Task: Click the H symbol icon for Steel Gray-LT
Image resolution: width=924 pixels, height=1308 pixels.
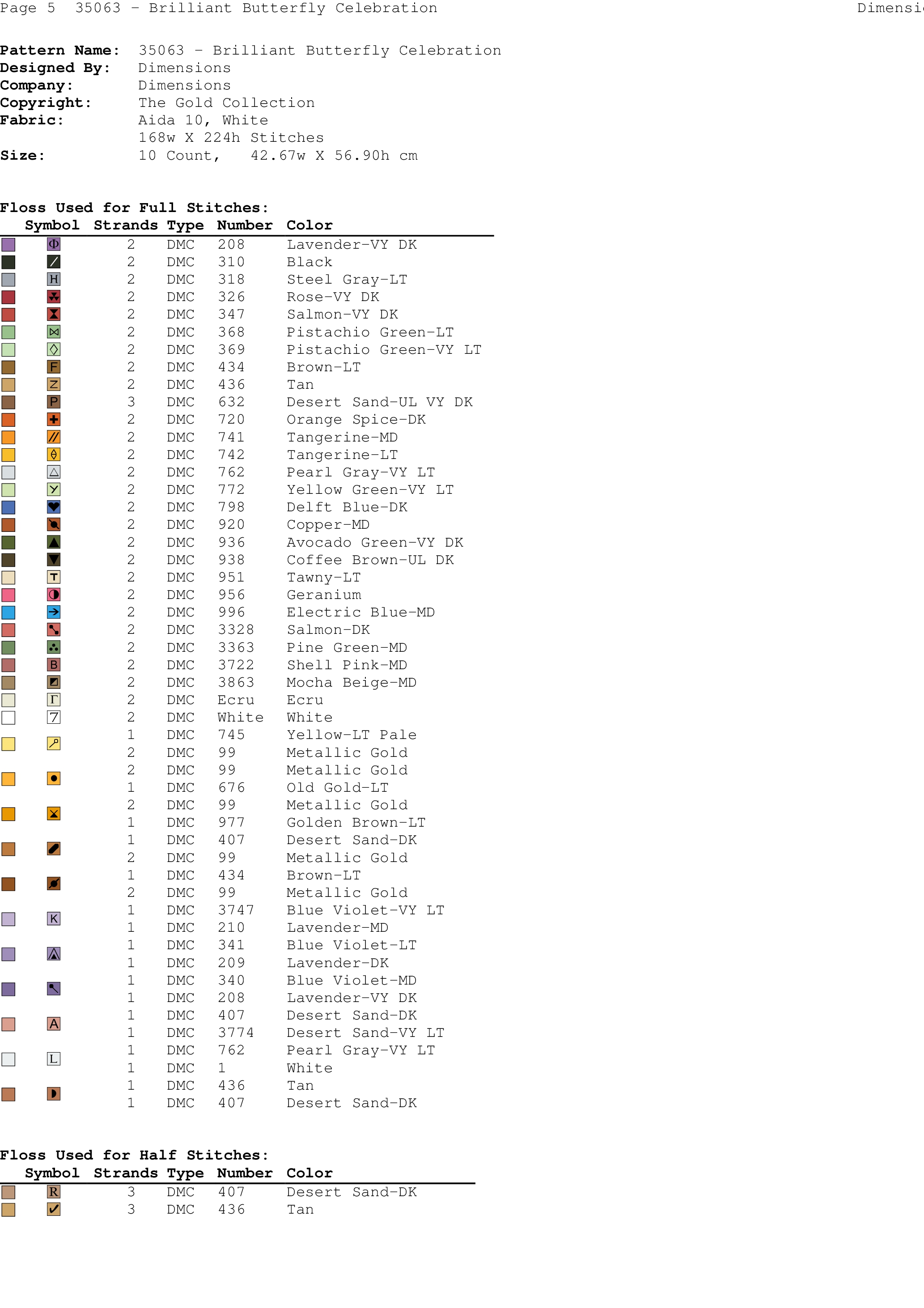Action: coord(54,279)
